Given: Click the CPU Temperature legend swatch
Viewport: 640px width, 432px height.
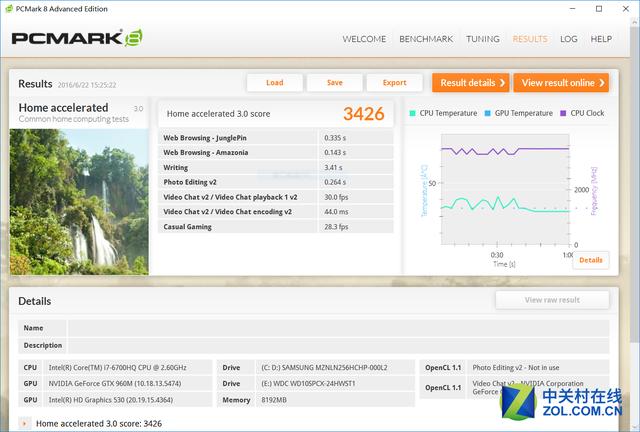Looking at the screenshot, I should coord(413,114).
